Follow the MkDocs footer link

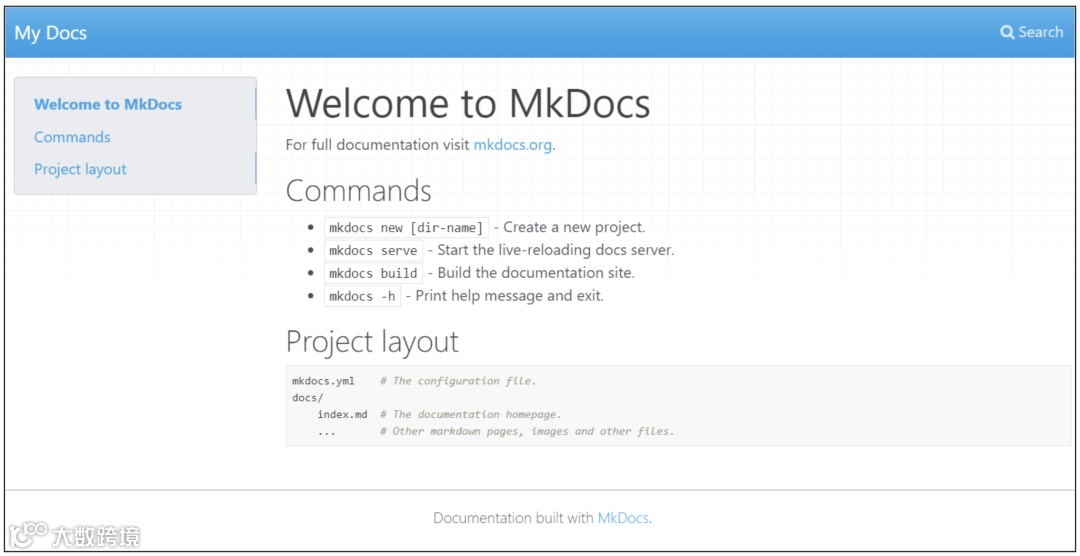click(623, 518)
